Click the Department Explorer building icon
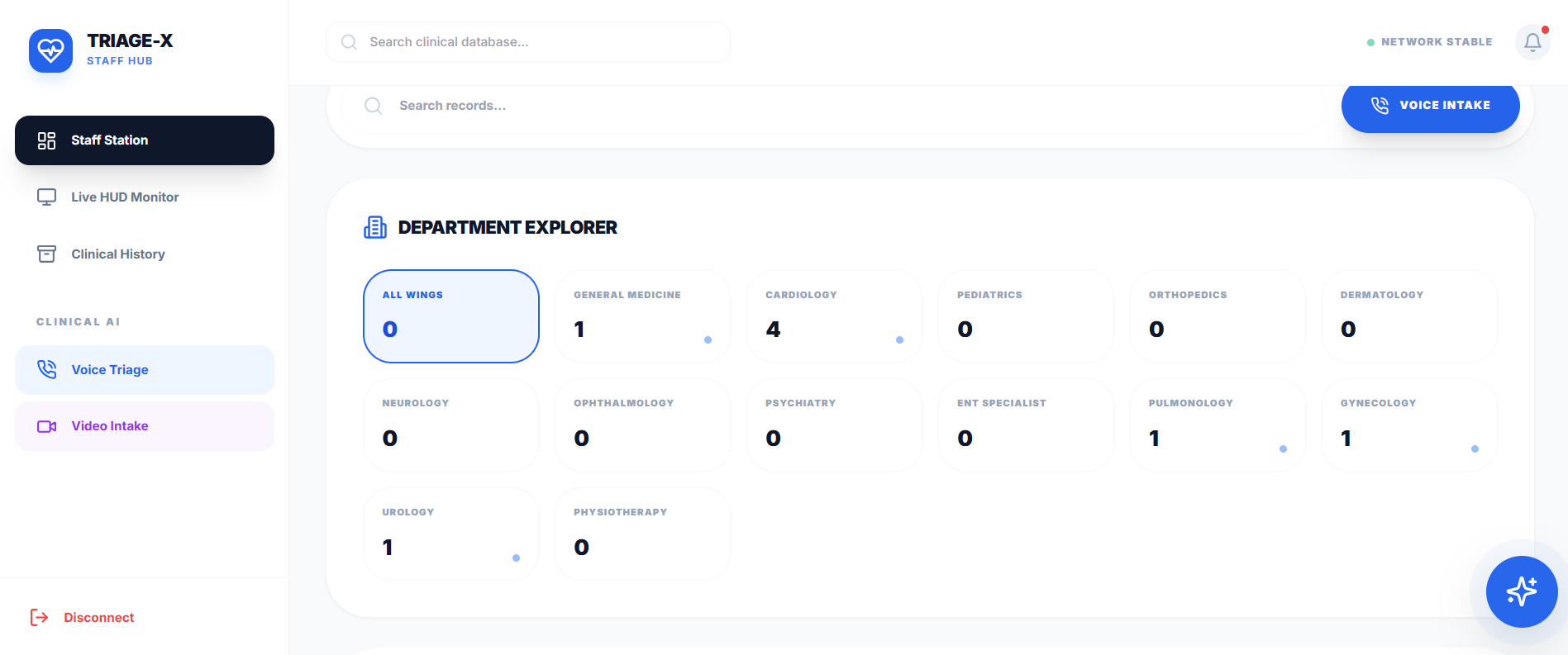 click(x=375, y=227)
